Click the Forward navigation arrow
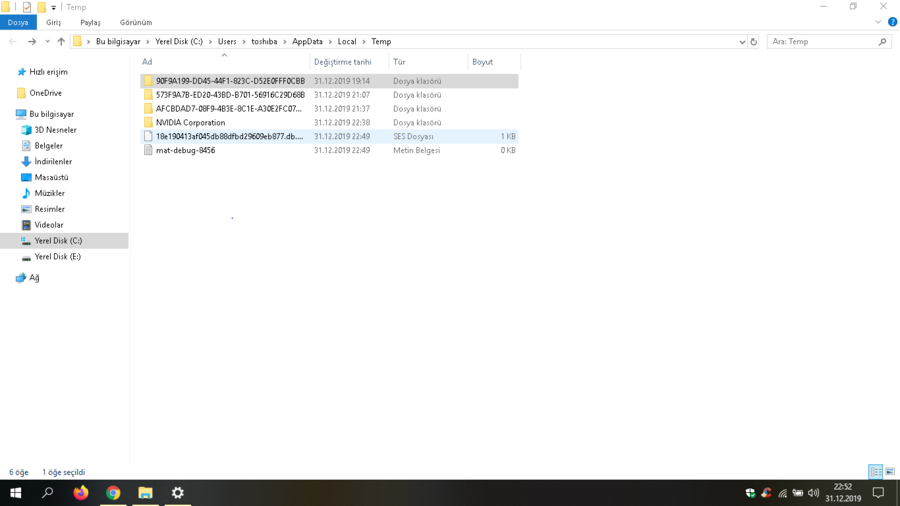 32,41
